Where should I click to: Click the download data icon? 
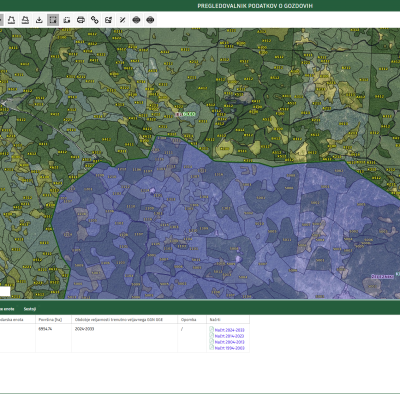click(39, 20)
